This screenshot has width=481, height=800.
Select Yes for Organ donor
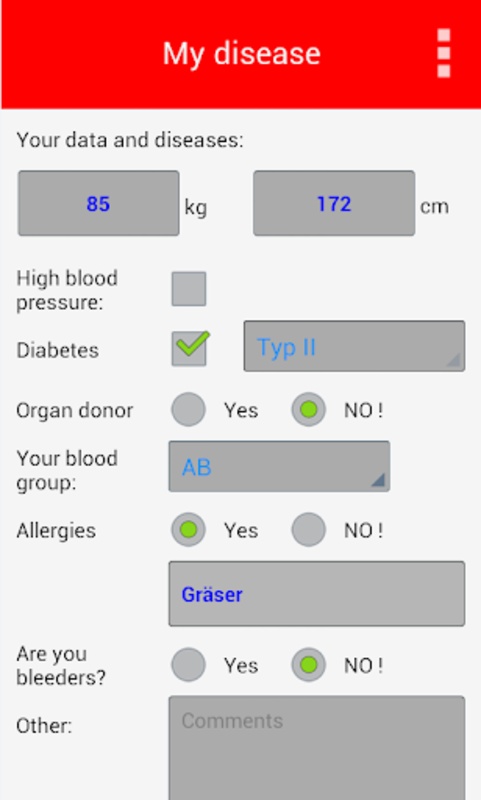pyautogui.click(x=188, y=409)
